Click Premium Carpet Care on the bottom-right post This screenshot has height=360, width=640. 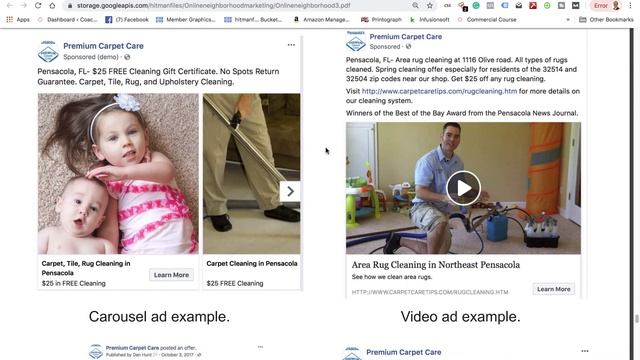tap(404, 352)
